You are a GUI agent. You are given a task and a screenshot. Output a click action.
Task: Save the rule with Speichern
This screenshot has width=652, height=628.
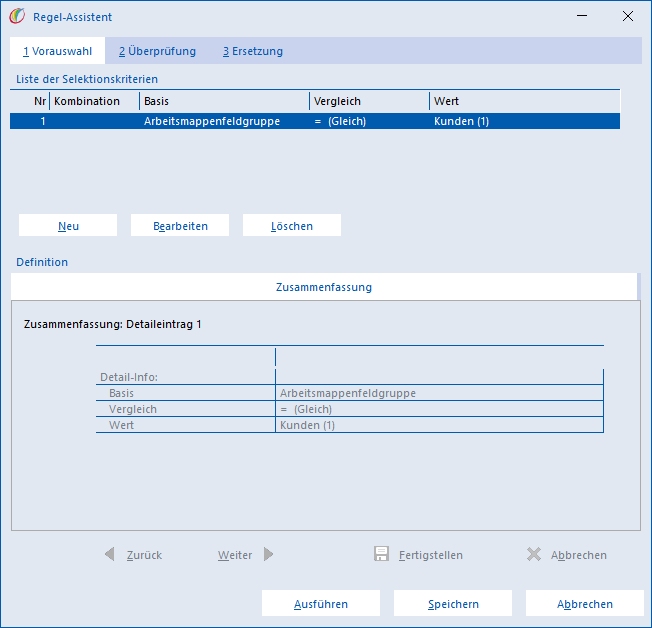(453, 603)
